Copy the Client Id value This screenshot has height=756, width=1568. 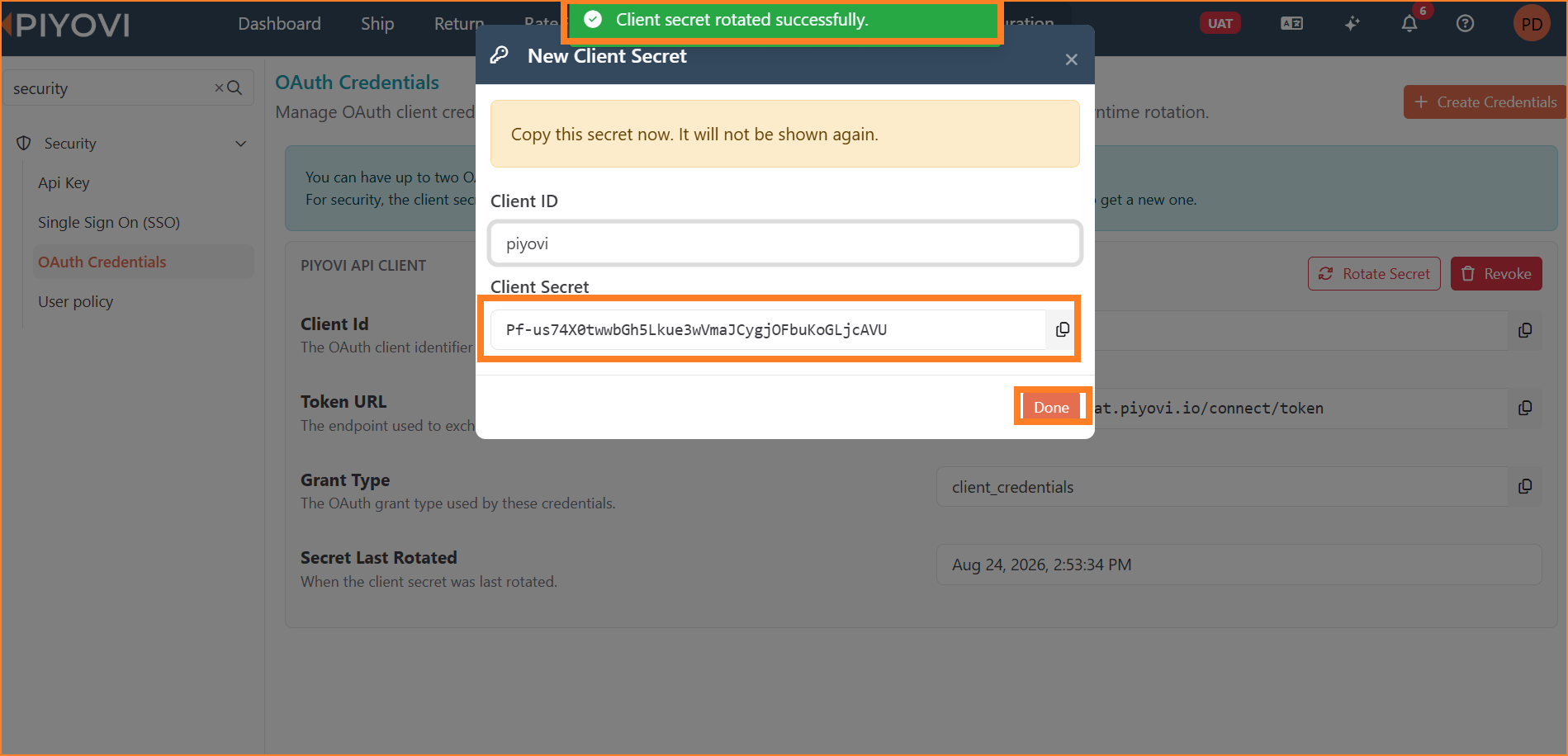click(1525, 330)
